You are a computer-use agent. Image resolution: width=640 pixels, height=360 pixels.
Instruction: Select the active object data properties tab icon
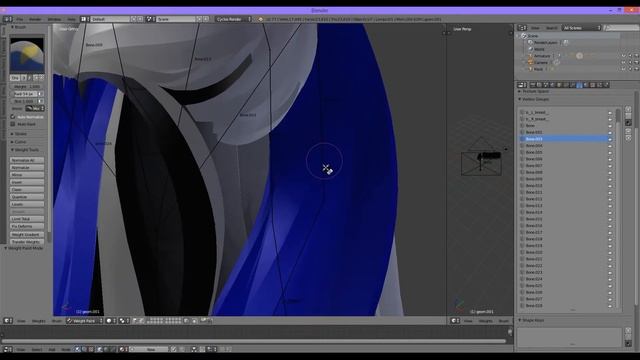click(579, 85)
